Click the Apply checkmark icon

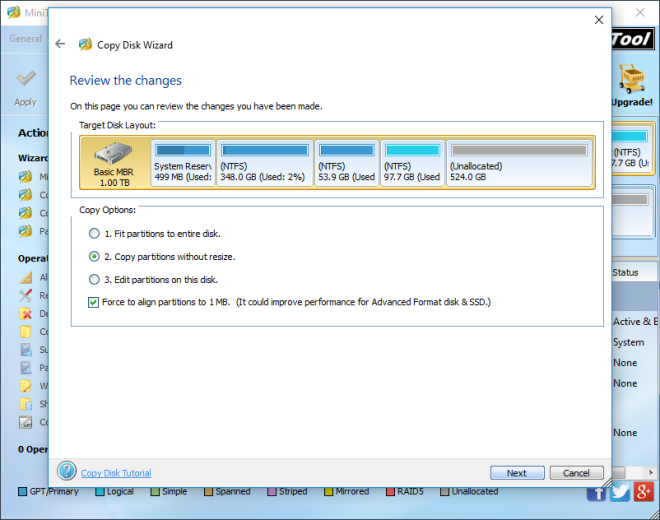pyautogui.click(x=26, y=79)
